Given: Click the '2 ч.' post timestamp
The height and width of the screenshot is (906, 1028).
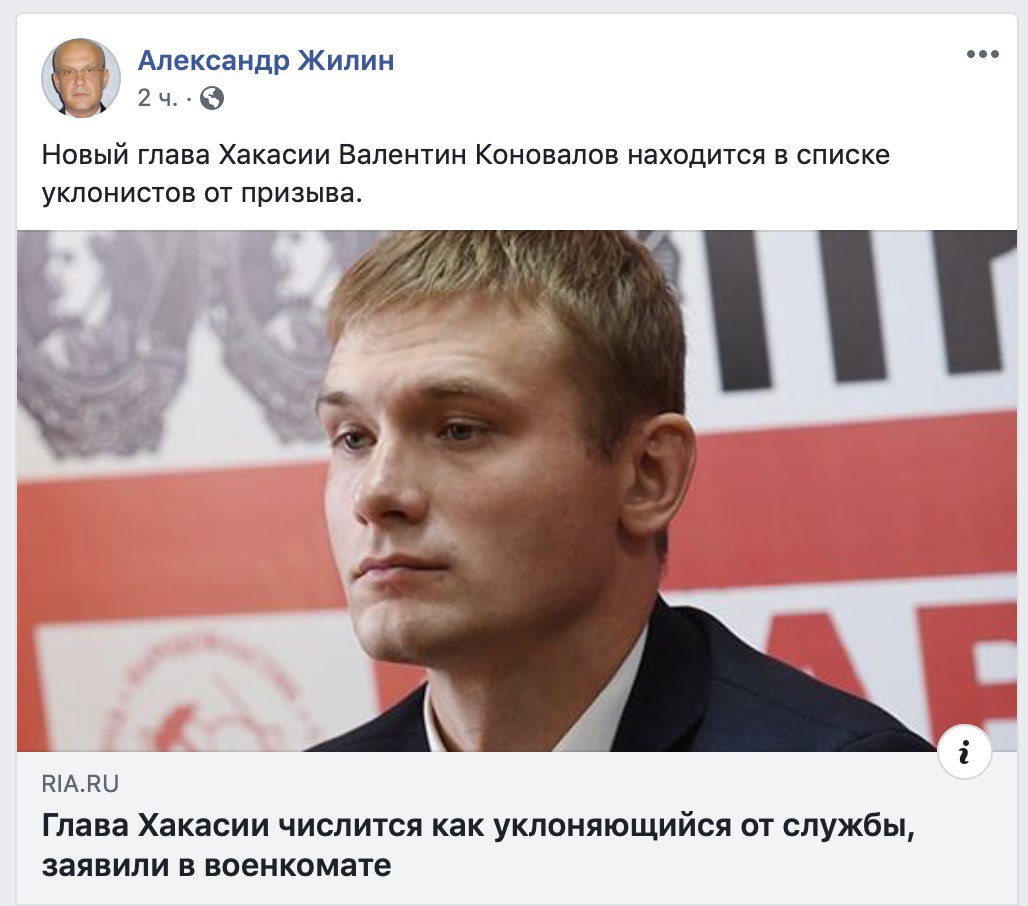Looking at the screenshot, I should point(157,98).
